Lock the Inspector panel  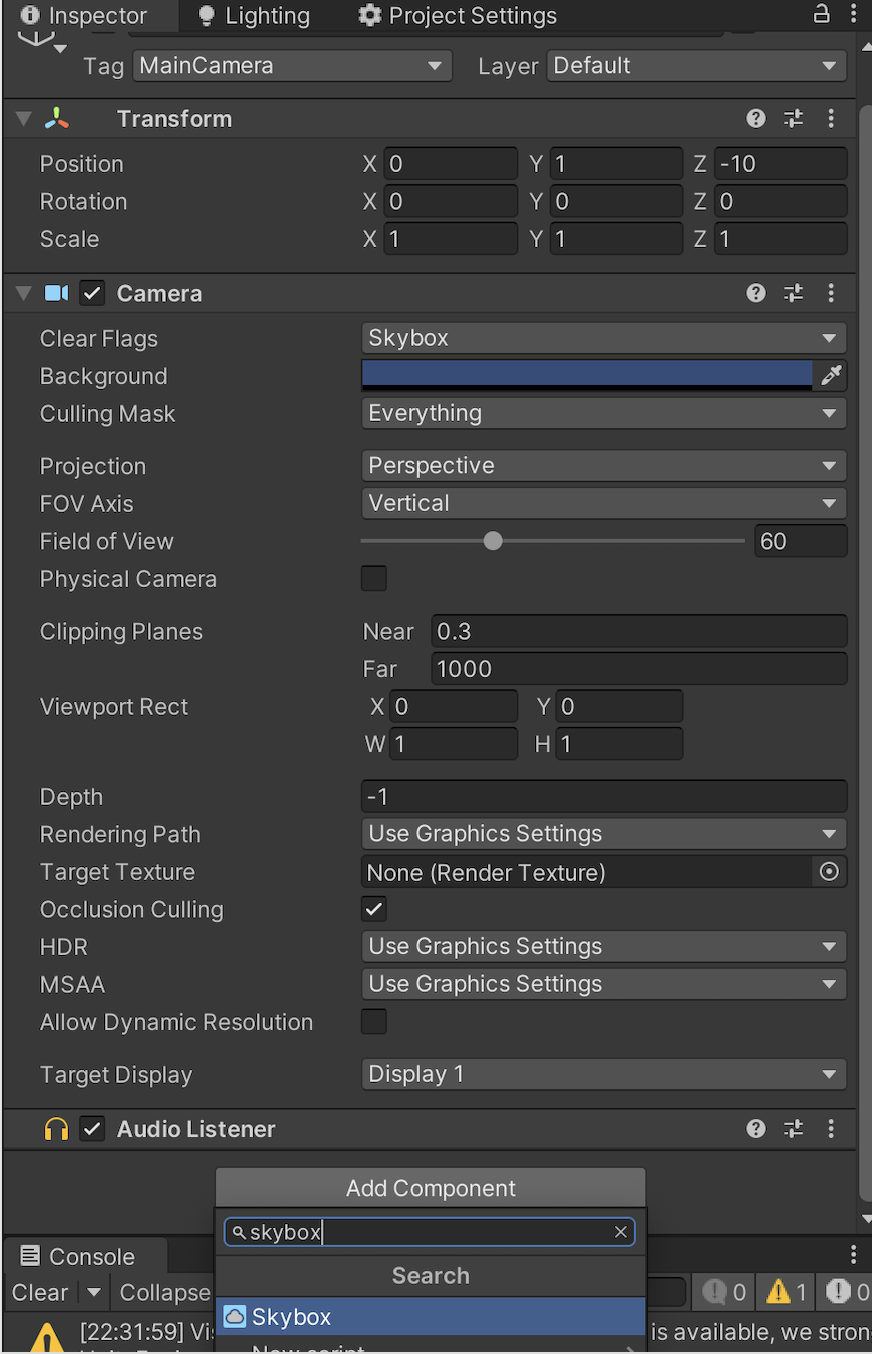click(821, 14)
